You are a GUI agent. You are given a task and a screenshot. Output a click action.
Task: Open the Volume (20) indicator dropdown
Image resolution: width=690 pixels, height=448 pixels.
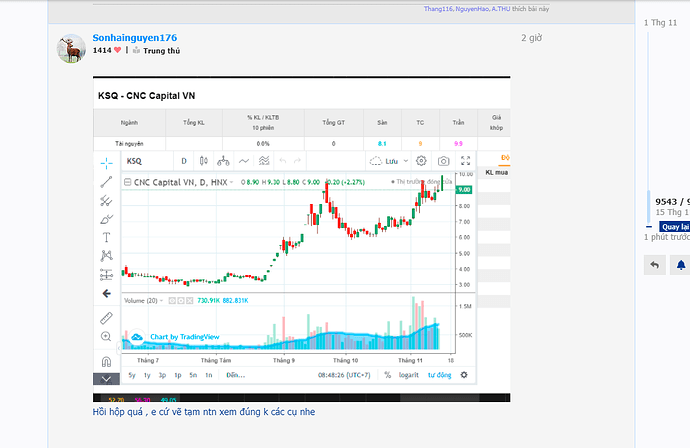click(161, 301)
